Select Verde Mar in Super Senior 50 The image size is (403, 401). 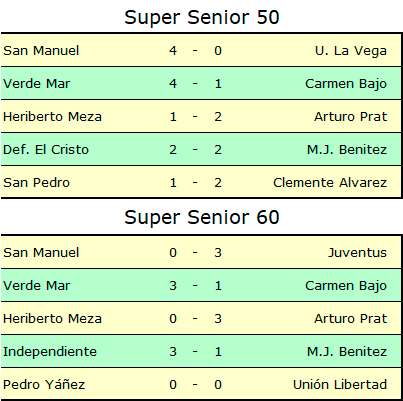pyautogui.click(x=37, y=83)
